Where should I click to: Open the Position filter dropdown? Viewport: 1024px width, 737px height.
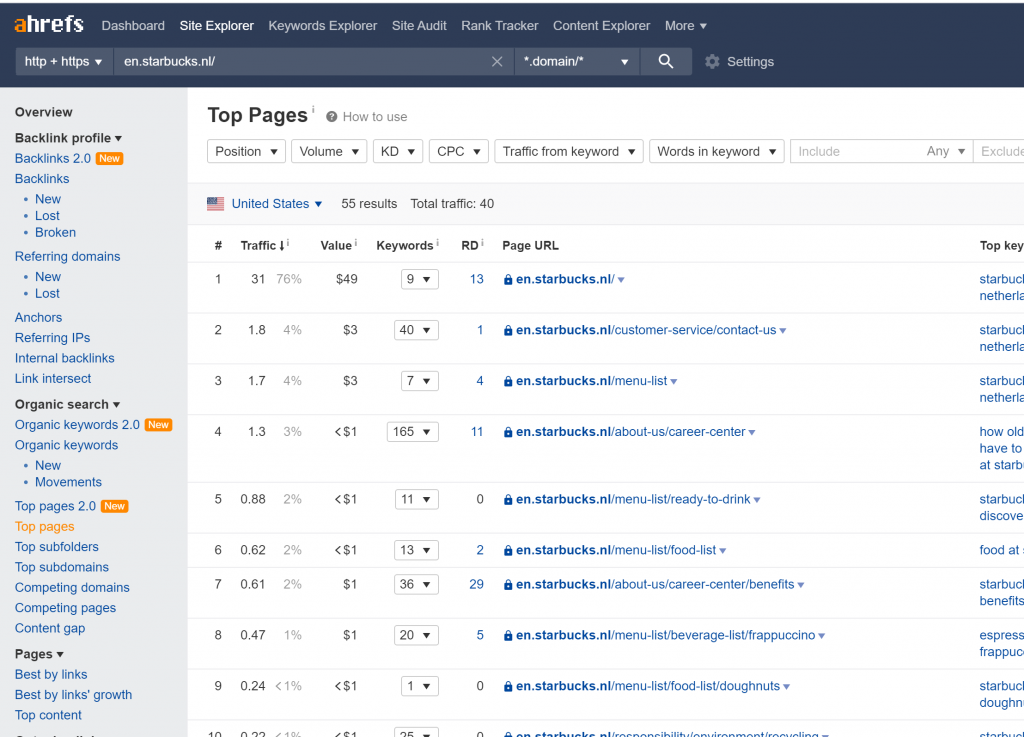pyautogui.click(x=246, y=151)
